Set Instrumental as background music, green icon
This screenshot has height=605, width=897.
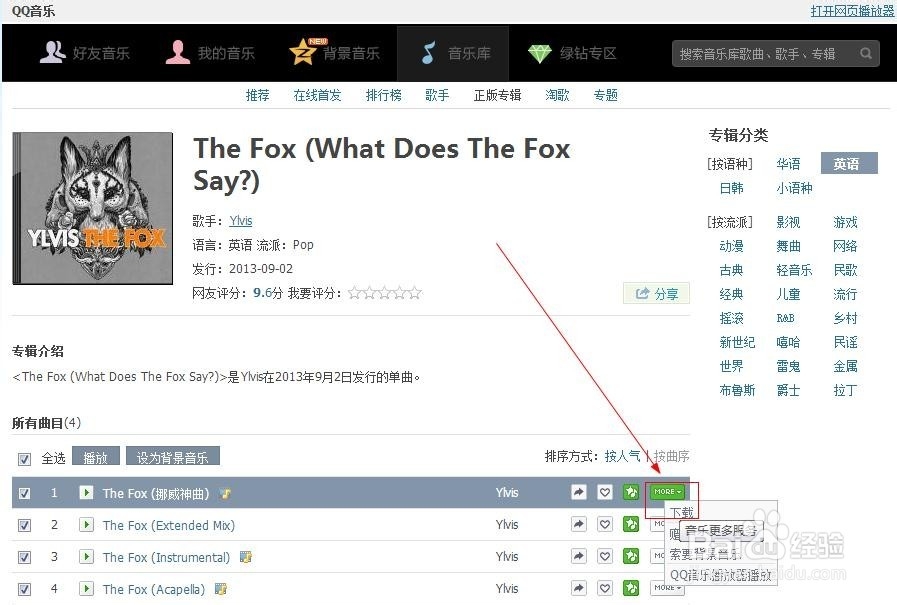(631, 556)
